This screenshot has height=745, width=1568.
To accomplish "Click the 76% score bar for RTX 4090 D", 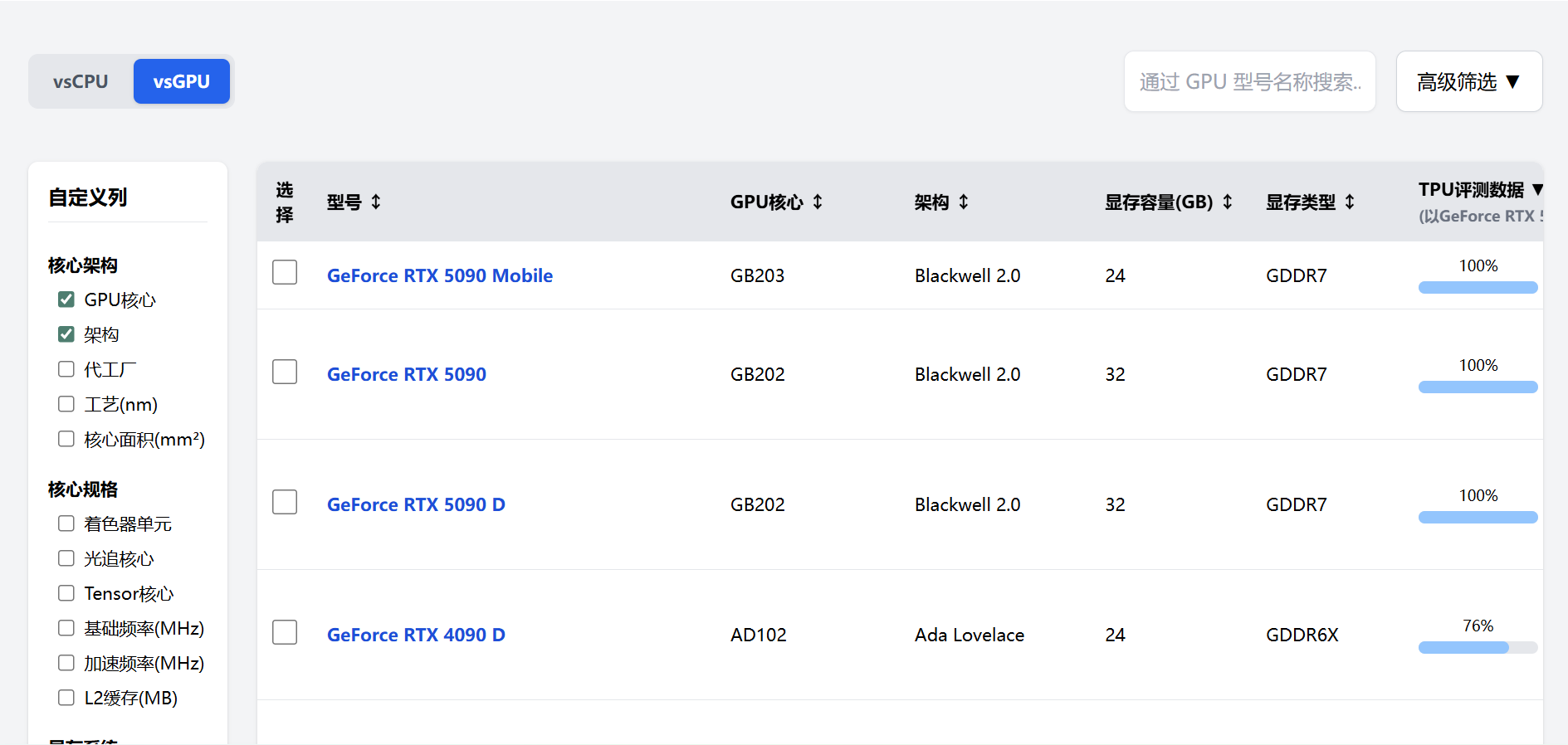I will (x=1478, y=647).
